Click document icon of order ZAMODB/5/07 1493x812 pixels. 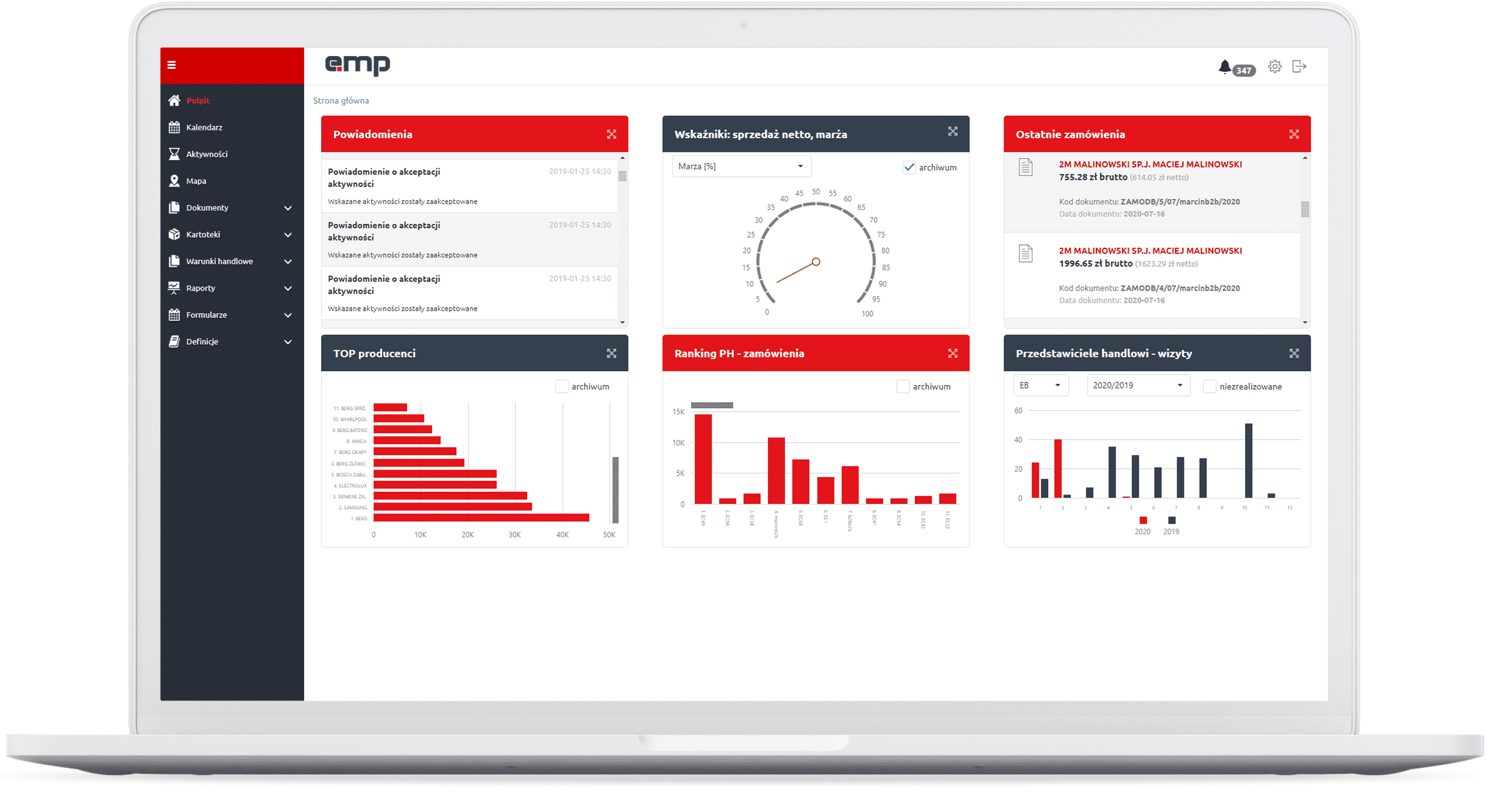[x=1026, y=167]
